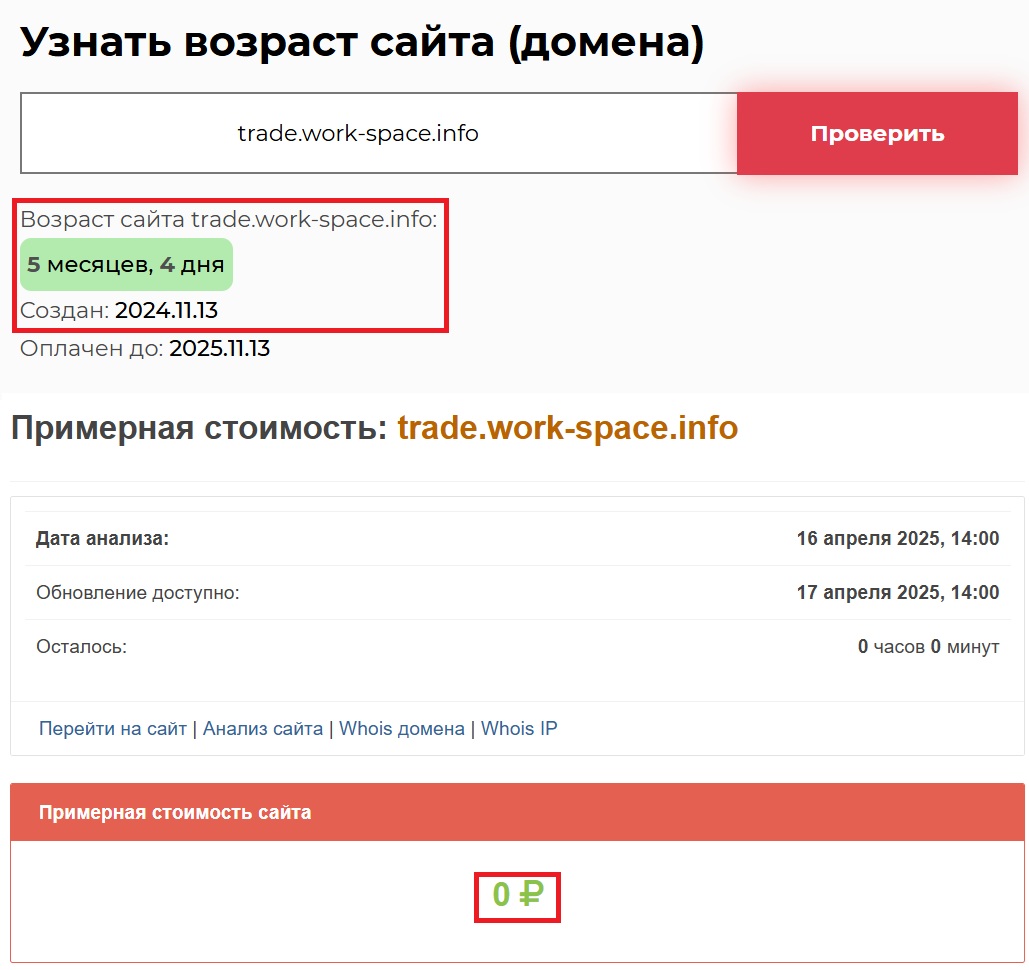
Task: Click the Оплачен до date 2025.11.13
Action: coord(219,349)
